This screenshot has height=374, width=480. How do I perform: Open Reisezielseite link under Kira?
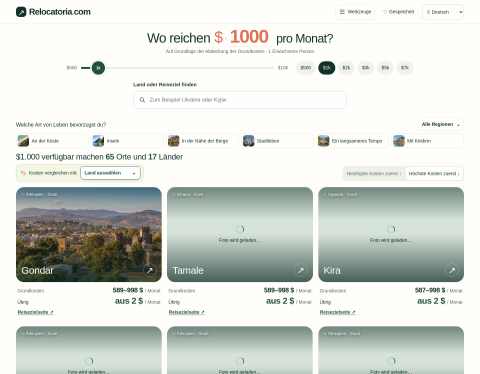click(338, 312)
